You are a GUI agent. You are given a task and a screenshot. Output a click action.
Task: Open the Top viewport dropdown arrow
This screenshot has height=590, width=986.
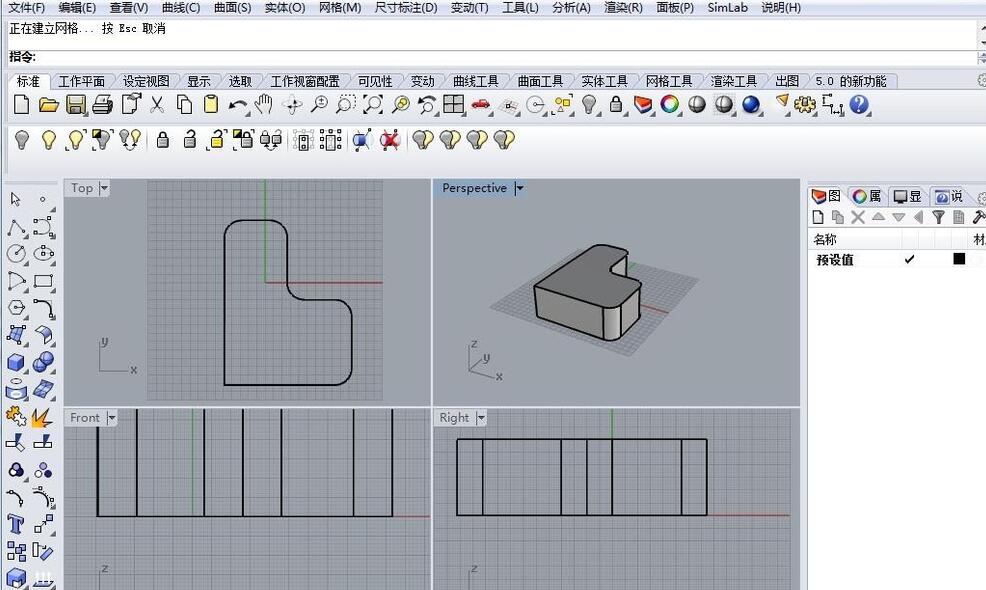(x=104, y=187)
